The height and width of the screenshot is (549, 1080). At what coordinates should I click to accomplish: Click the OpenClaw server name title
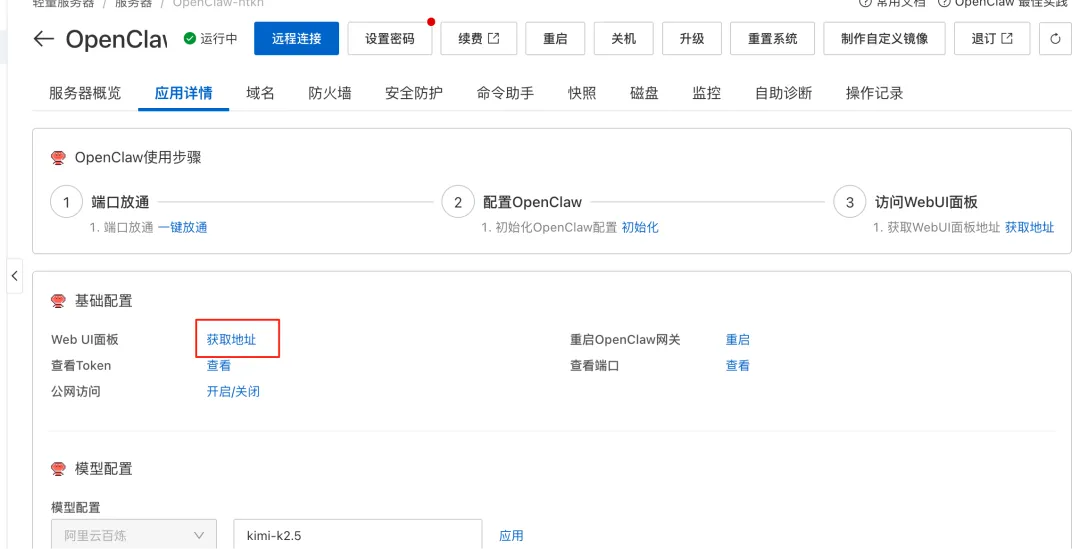pyautogui.click(x=116, y=39)
